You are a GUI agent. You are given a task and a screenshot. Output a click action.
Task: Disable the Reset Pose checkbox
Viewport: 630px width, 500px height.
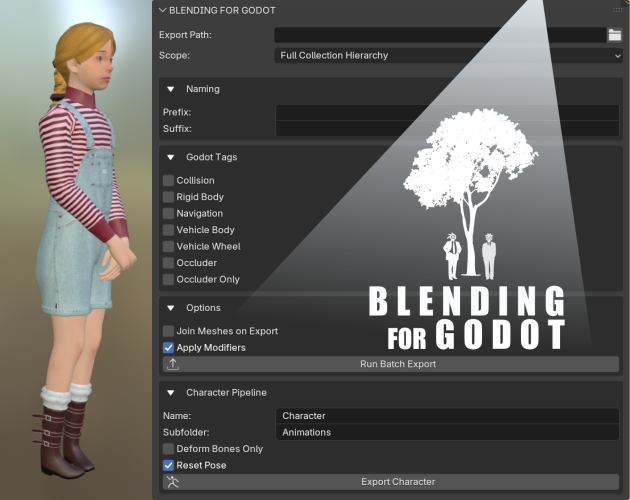[168, 465]
